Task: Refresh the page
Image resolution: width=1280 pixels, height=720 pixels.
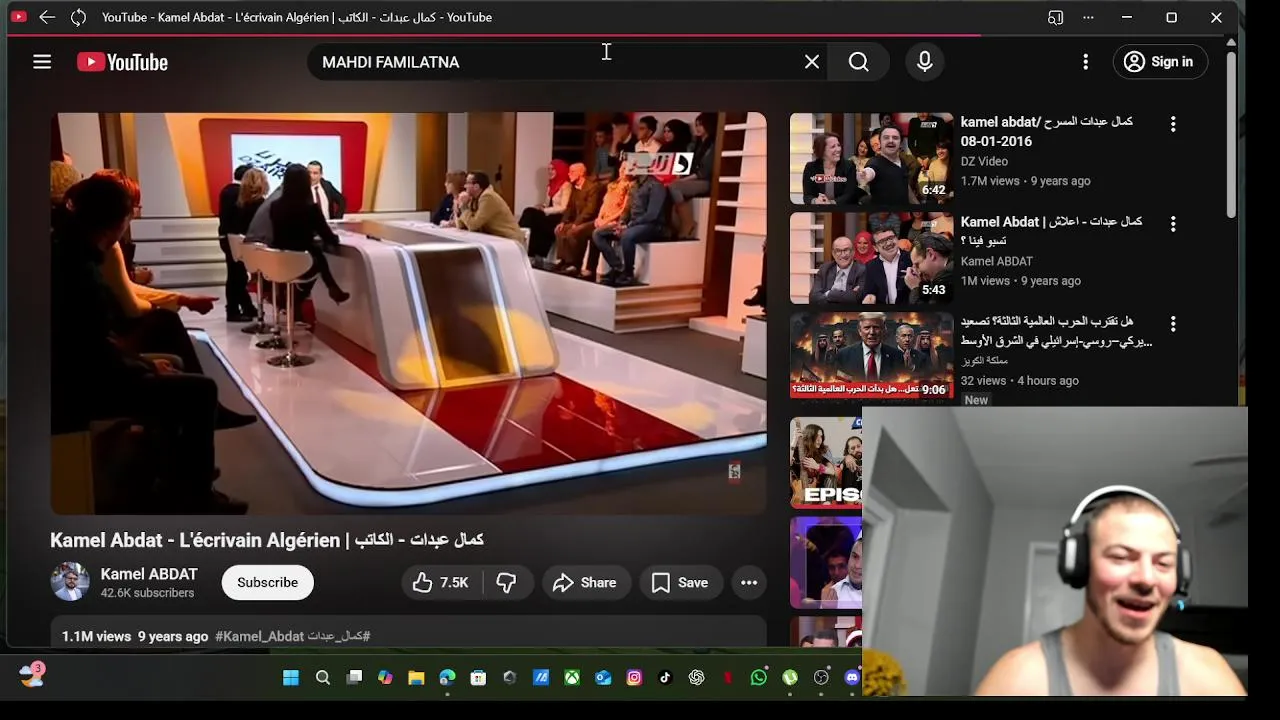Action: pos(79,17)
